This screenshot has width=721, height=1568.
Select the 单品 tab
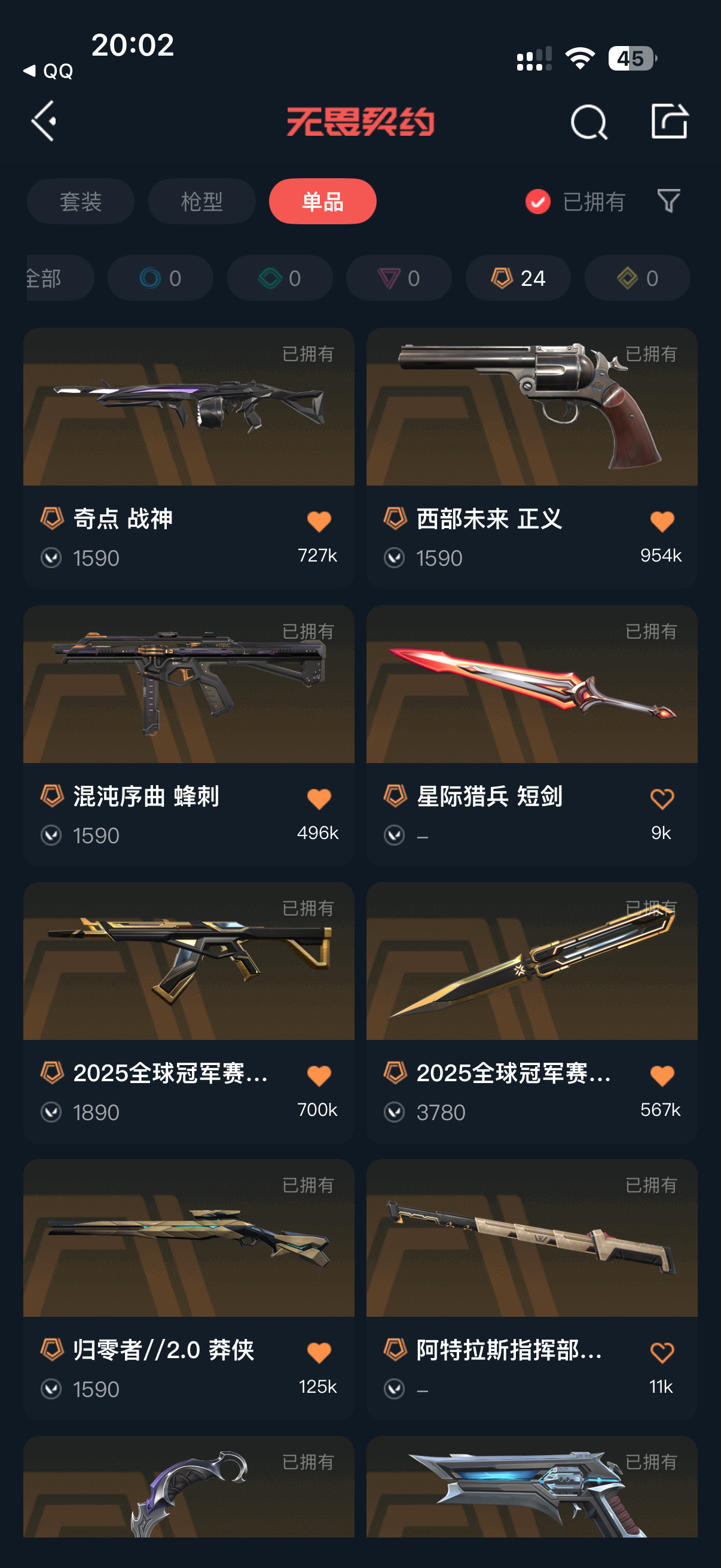[x=322, y=202]
